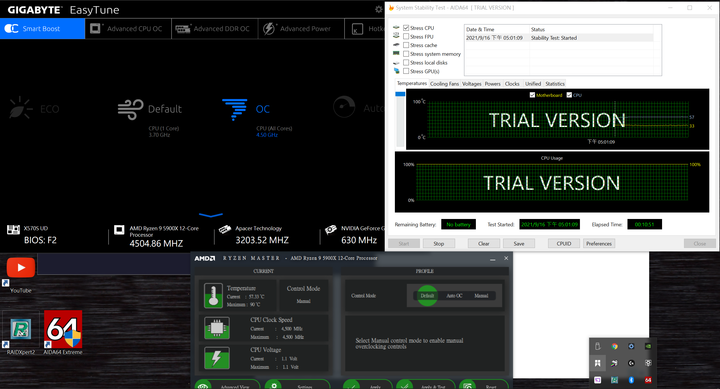This screenshot has height=389, width=720.
Task: Enable Stress local disks checkbox
Action: tap(406, 62)
